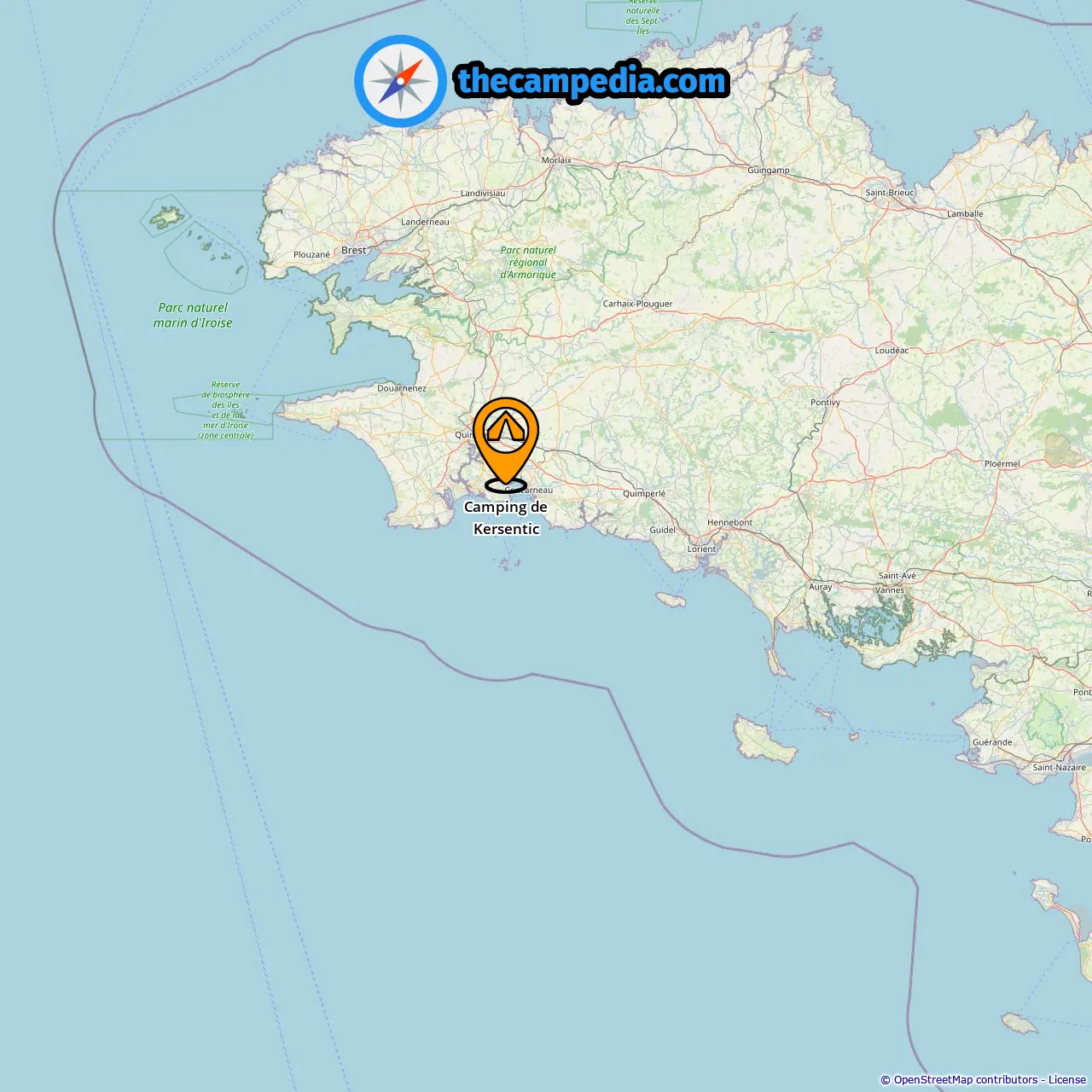Click the Douarnenez town label
1092x1092 pixels.
pyautogui.click(x=402, y=388)
